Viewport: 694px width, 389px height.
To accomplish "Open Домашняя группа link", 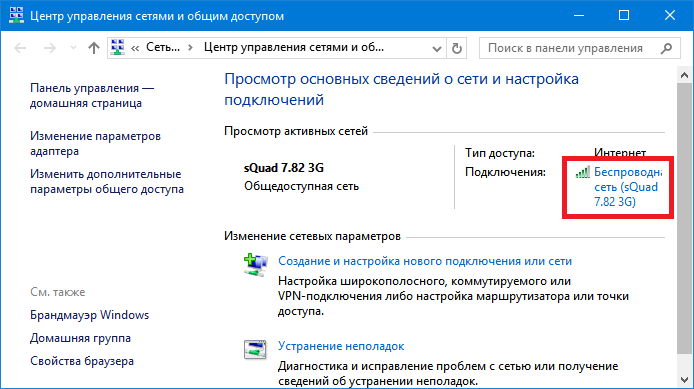I will [x=81, y=338].
